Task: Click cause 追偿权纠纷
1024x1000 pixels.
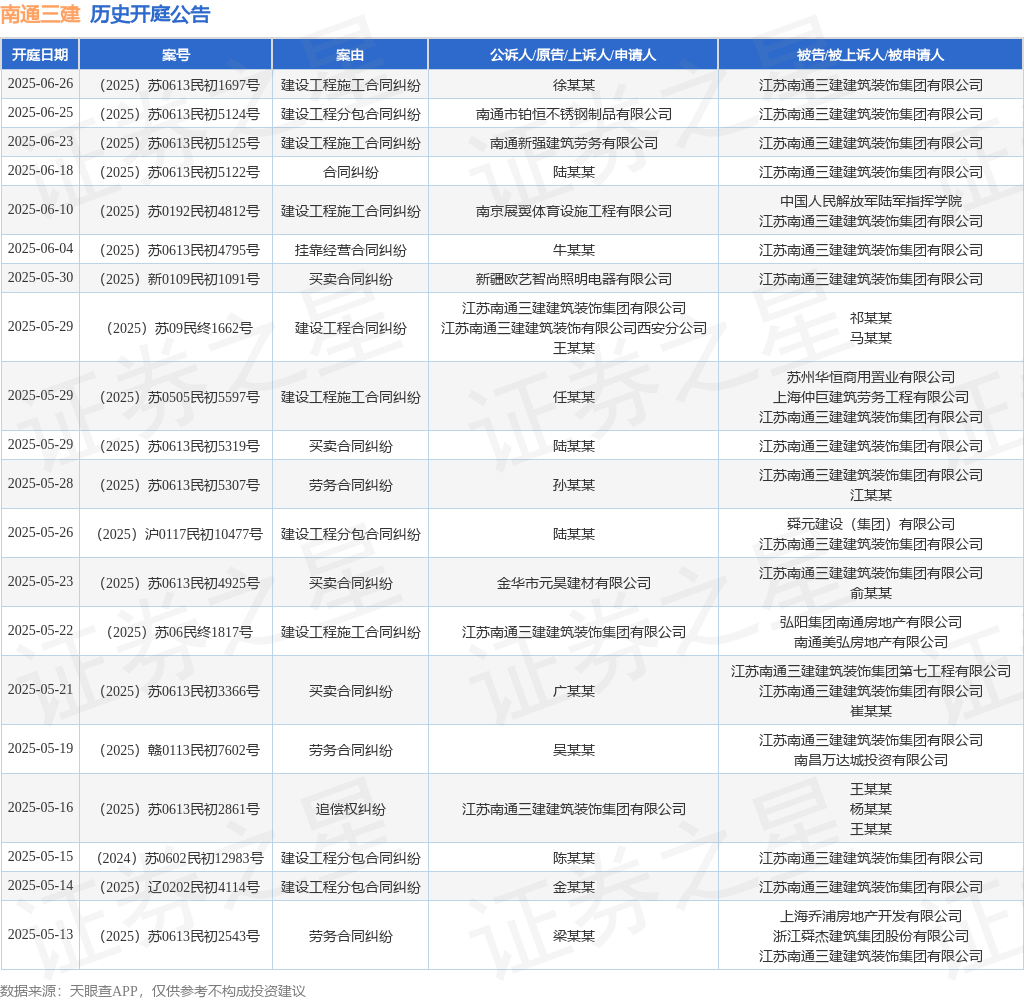Action: point(350,809)
